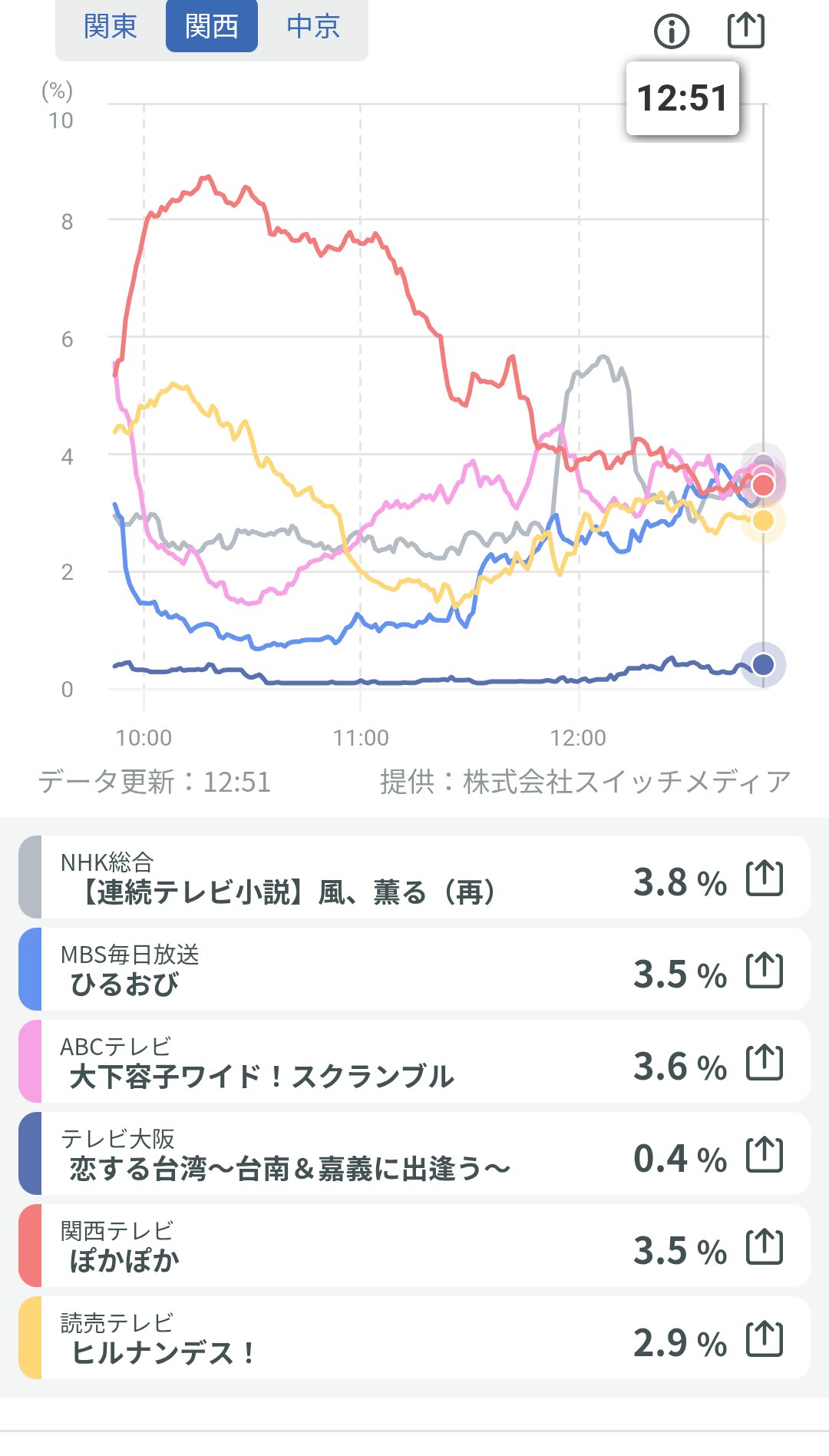Viewport: 829px width, 1456px height.
Task: Share the 読売テレビ ヒルナンデス rating
Action: tap(765, 1339)
